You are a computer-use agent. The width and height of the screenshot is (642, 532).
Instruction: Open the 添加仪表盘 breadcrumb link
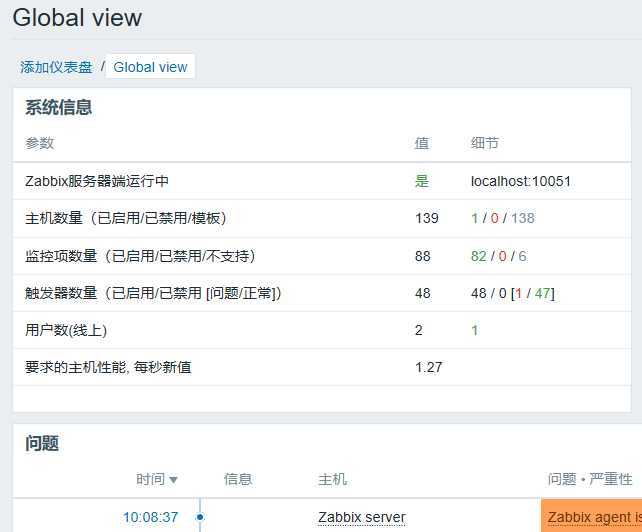click(56, 67)
